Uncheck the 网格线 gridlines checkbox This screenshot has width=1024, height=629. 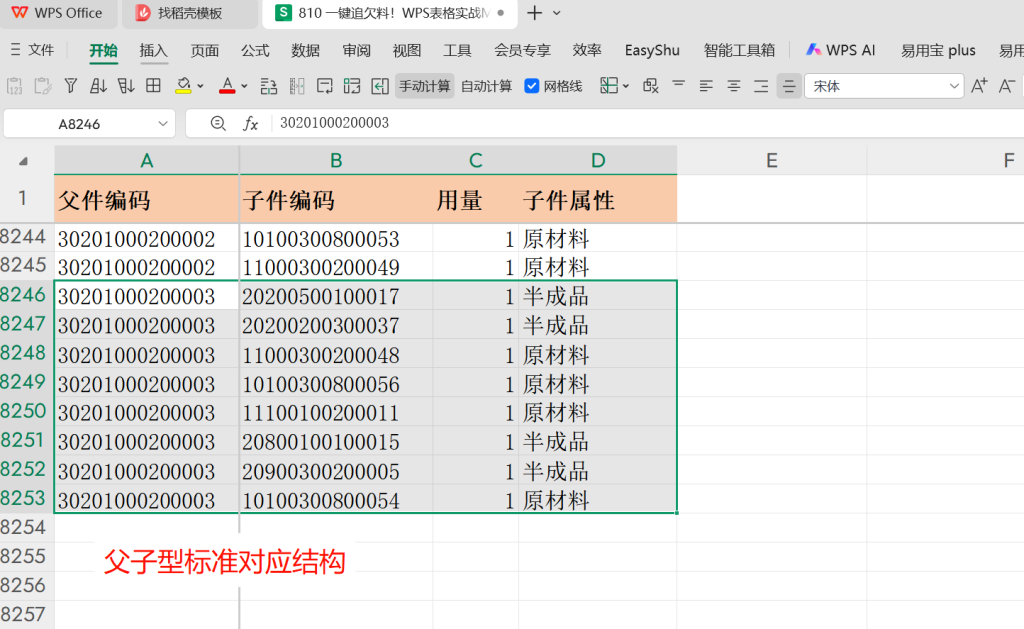pyautogui.click(x=532, y=86)
